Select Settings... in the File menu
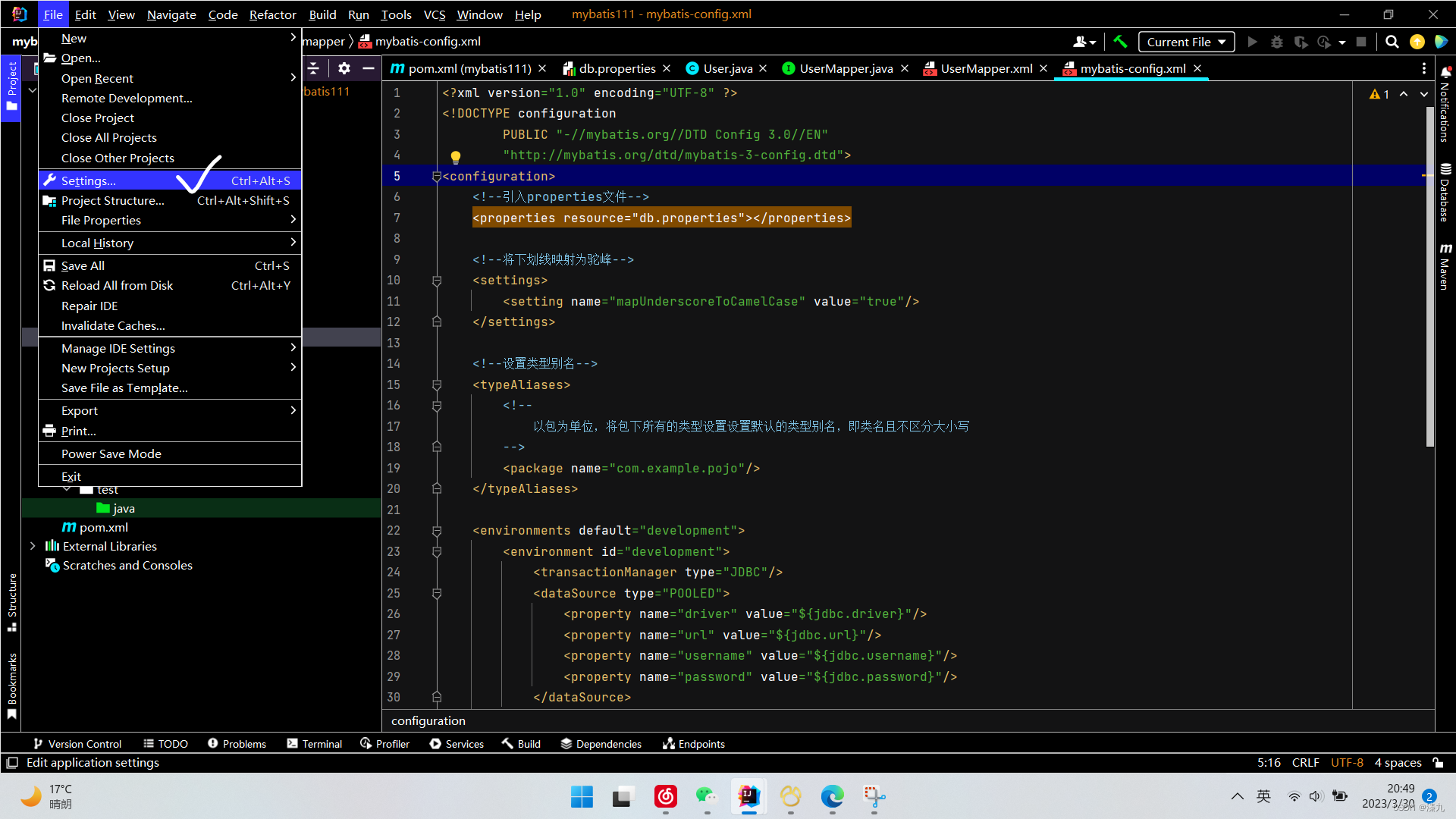 (x=89, y=180)
